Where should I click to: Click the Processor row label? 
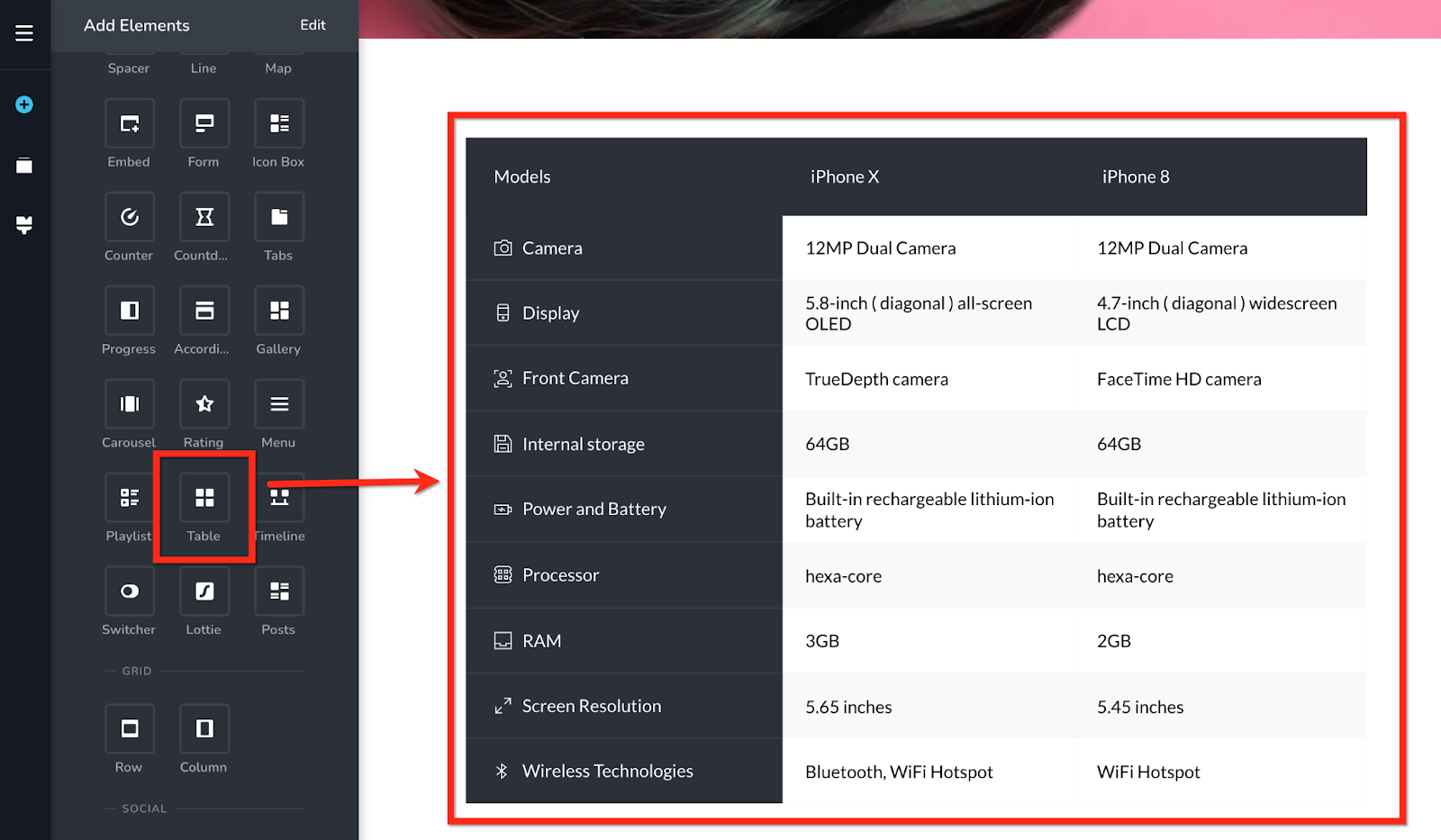pyautogui.click(x=561, y=574)
